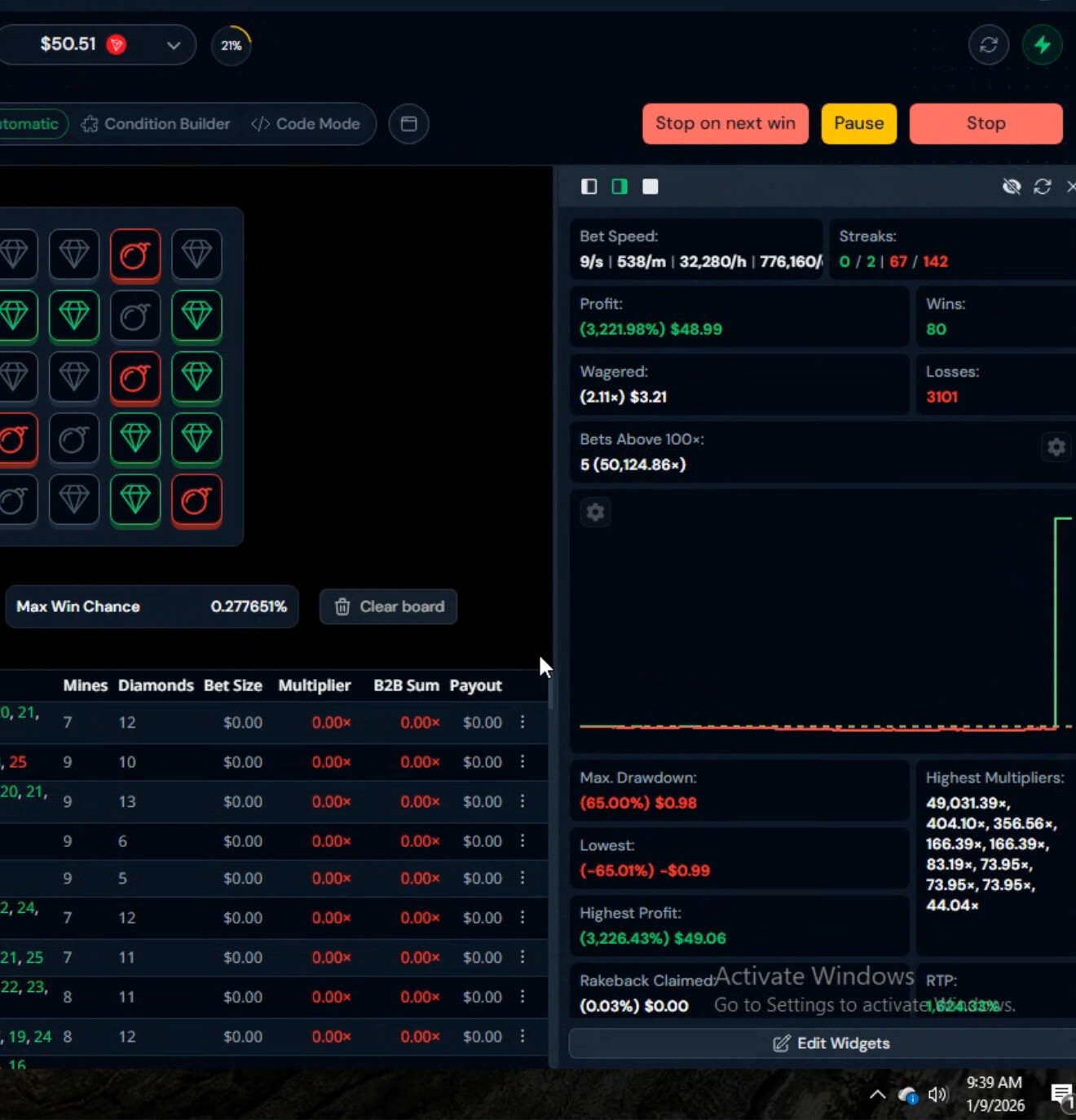Refresh the stats panel
1076x1120 pixels.
(x=1042, y=187)
